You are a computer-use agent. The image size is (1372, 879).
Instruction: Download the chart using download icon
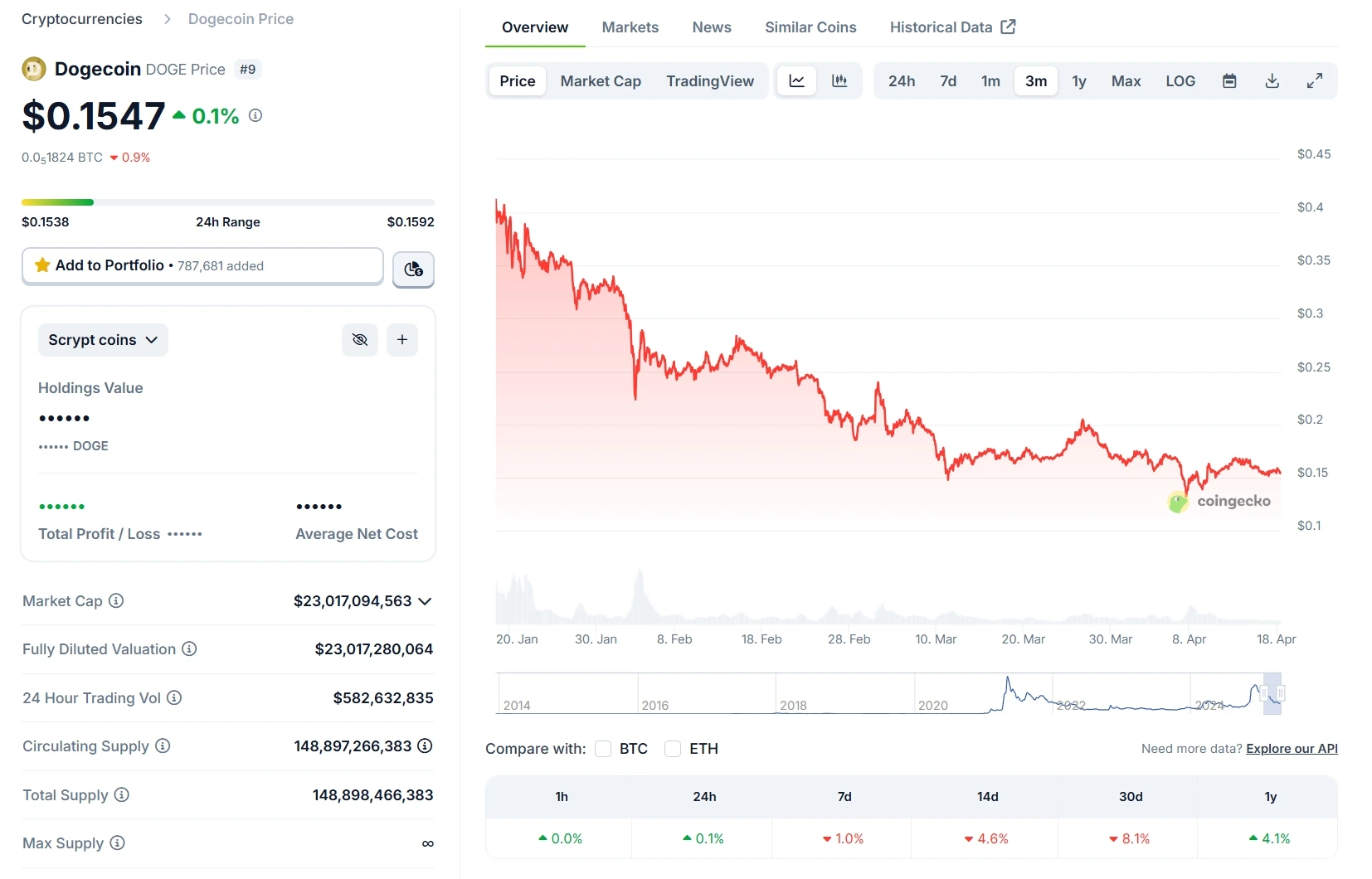tap(1272, 80)
